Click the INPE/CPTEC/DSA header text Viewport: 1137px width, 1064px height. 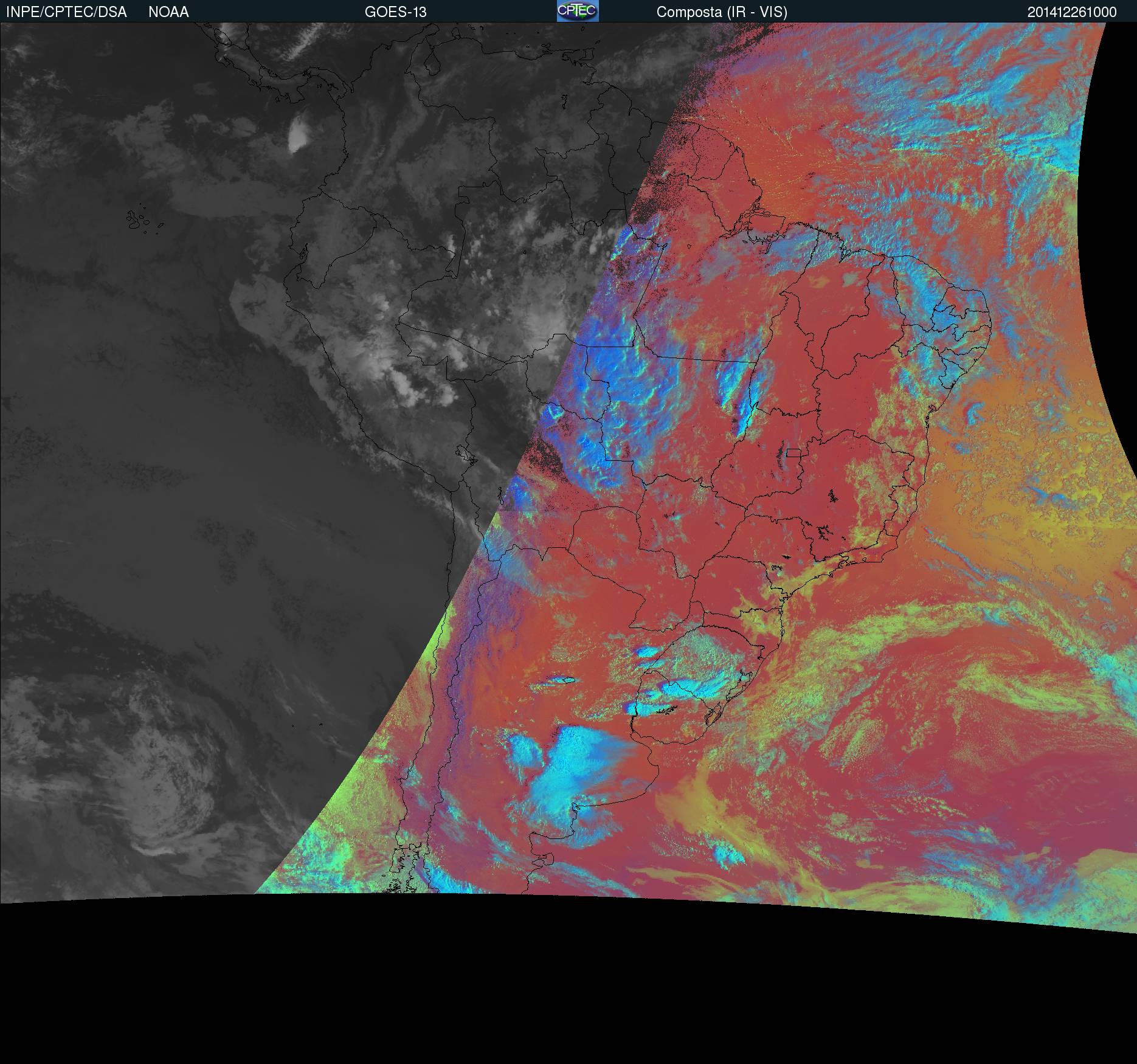66,12
